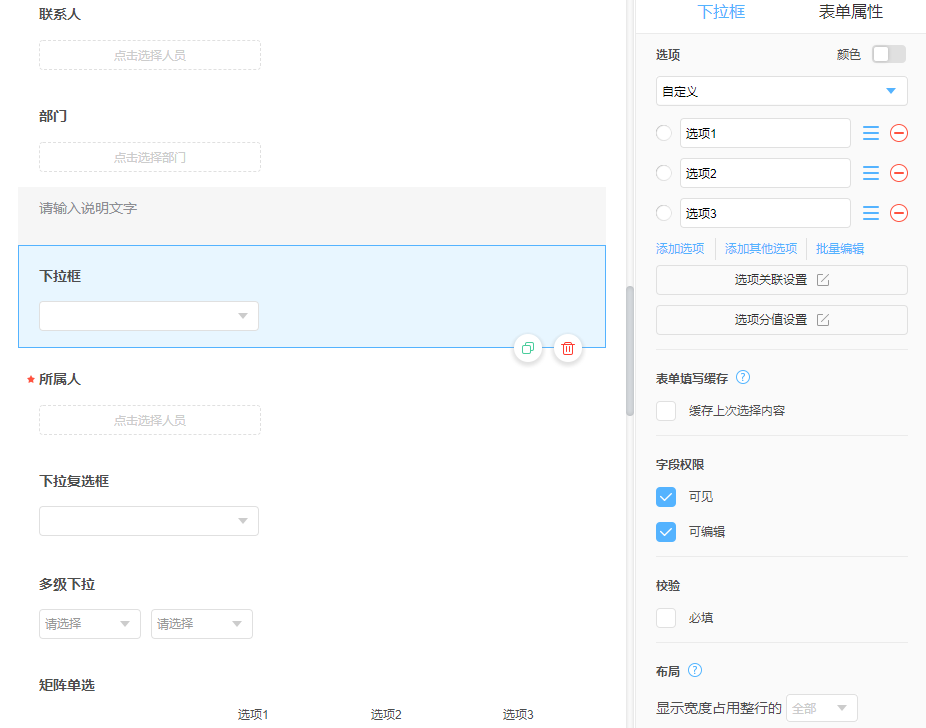
Task: Select the 下拉框 properties tab
Action: point(721,12)
